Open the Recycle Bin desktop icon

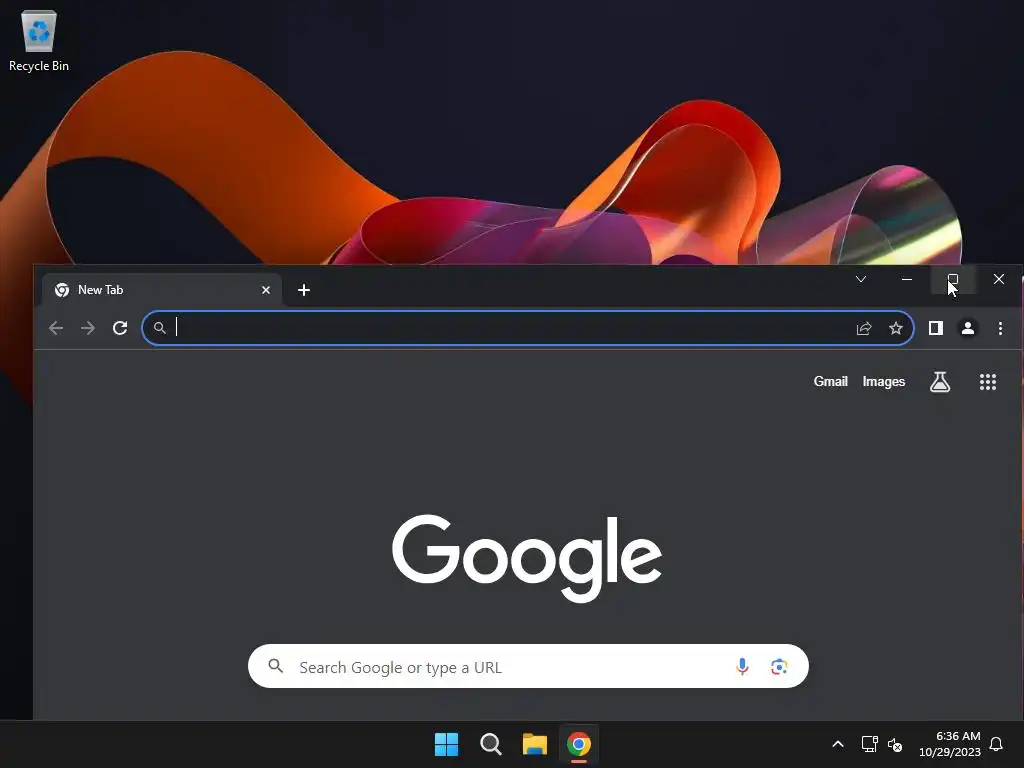pyautogui.click(x=39, y=40)
